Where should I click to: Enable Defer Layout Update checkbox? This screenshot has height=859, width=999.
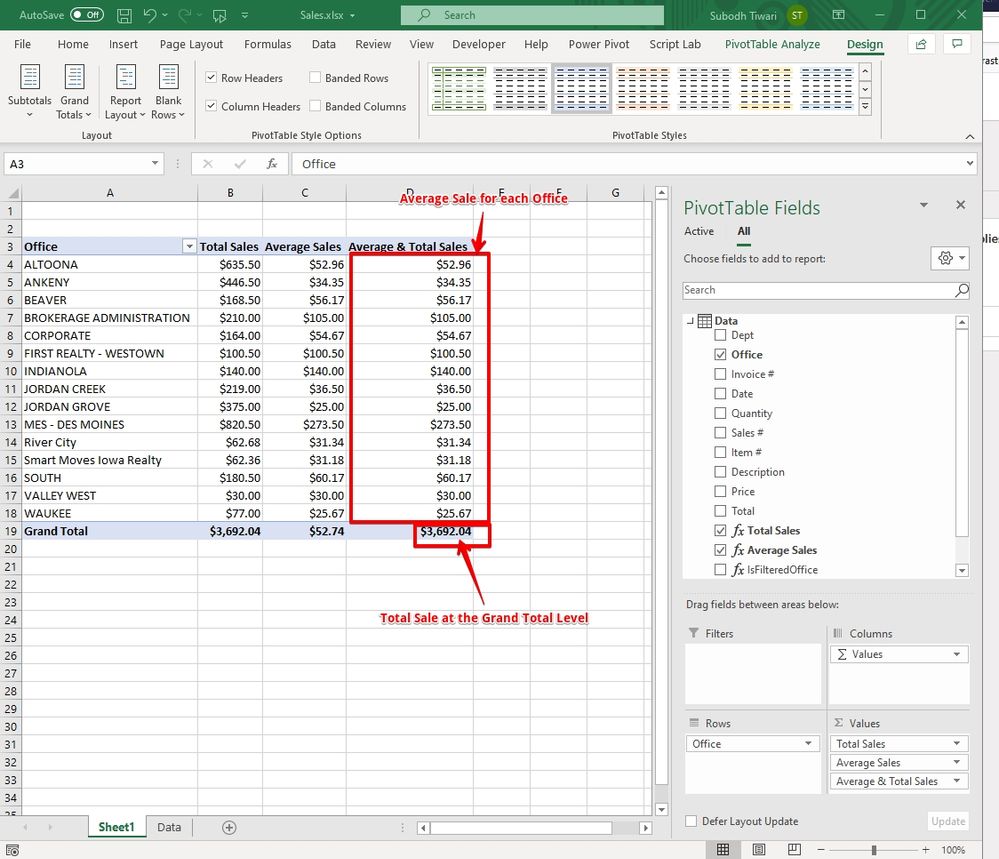coord(691,821)
